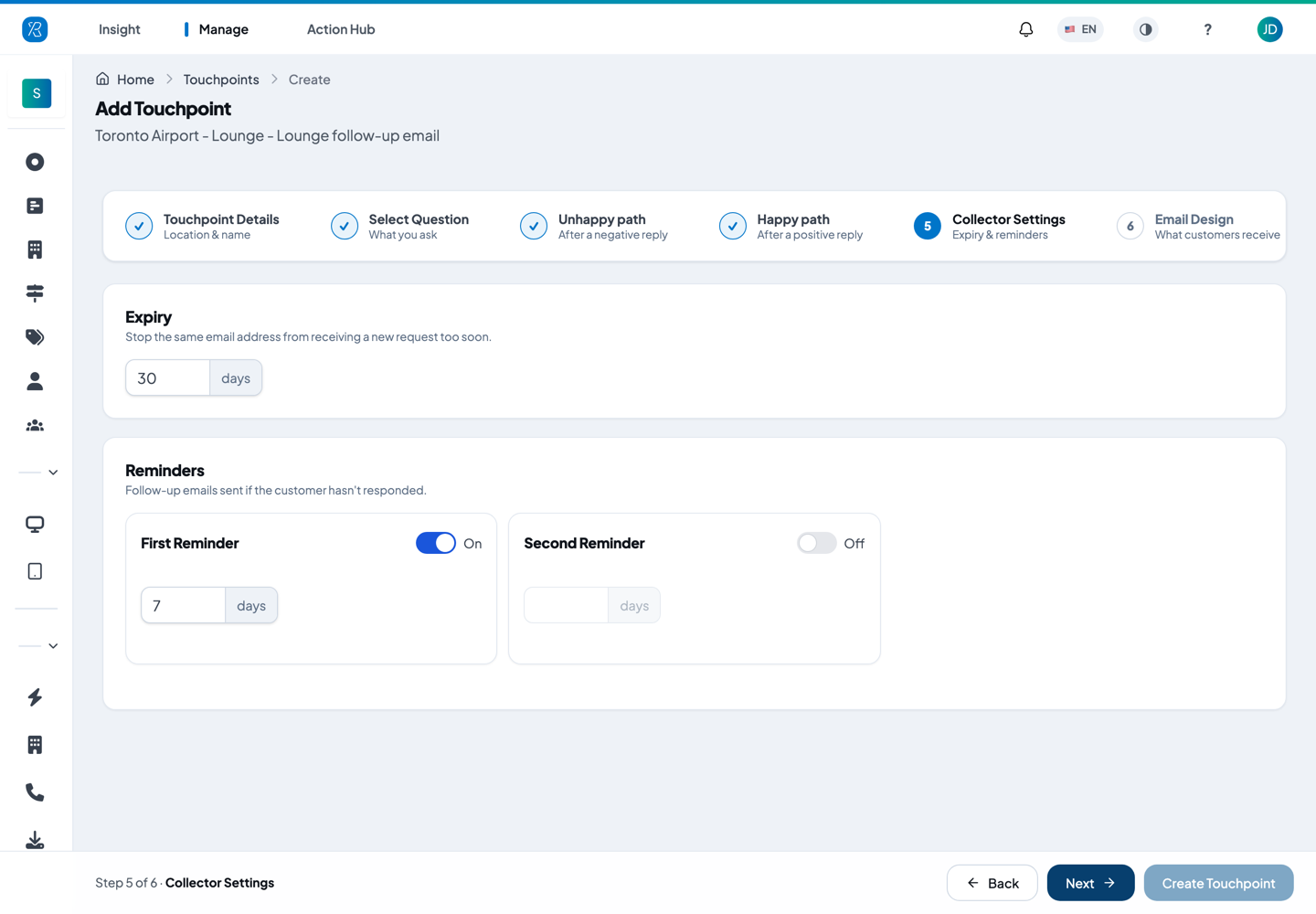Viewport: 1316px width, 914px height.
Task: Open the single user icon in sidebar
Action: click(35, 381)
